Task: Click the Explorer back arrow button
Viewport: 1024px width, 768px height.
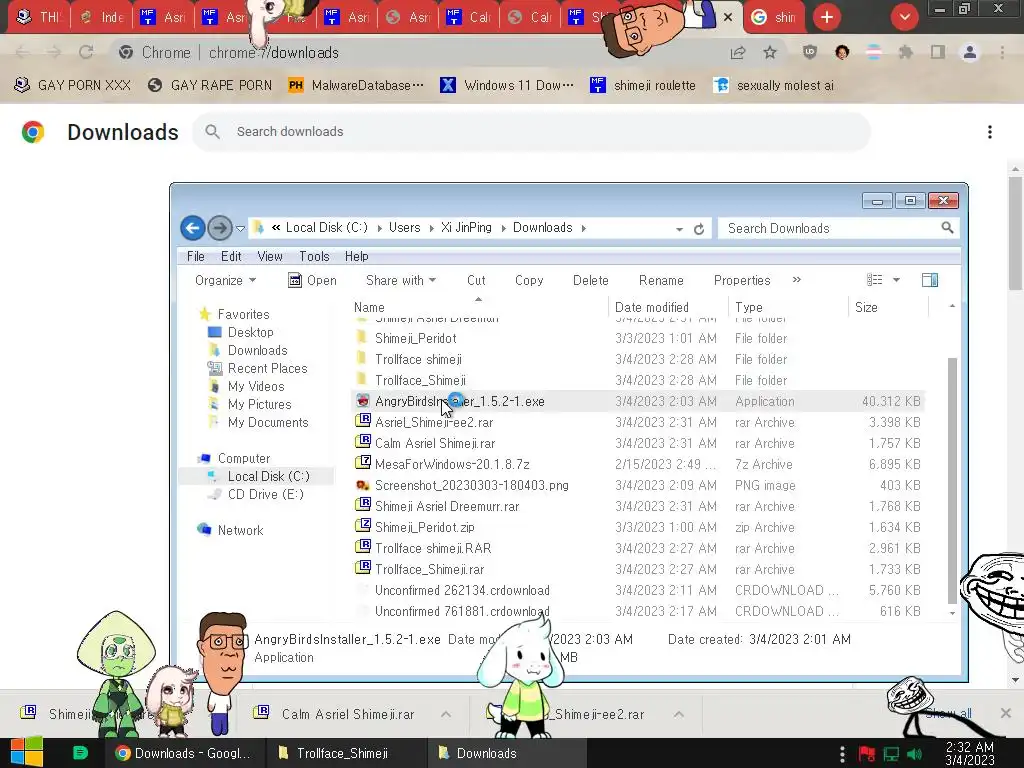Action: pos(192,228)
